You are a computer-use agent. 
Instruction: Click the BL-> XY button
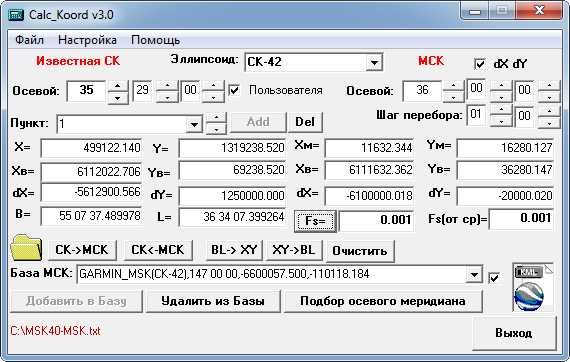pyautogui.click(x=234, y=250)
